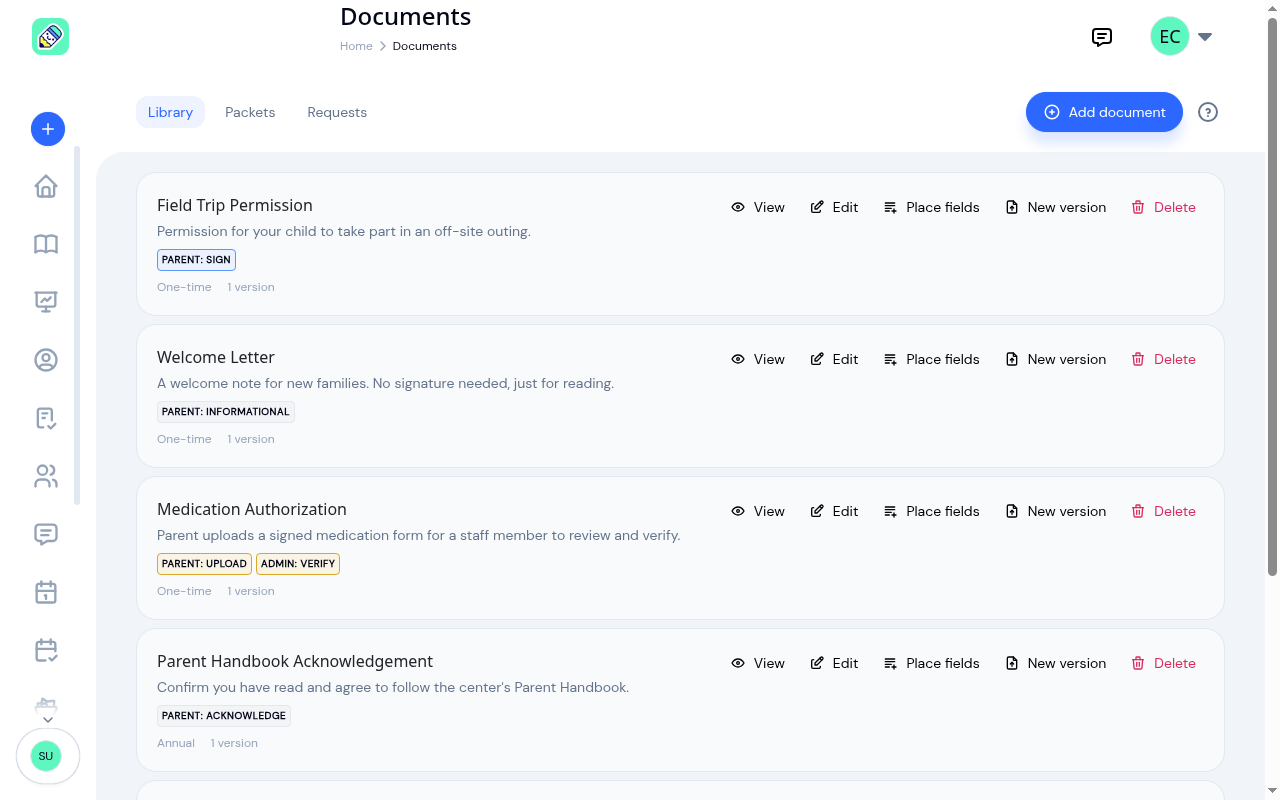Click the PARENT: UPLOAD tag
The height and width of the screenshot is (800, 1280).
pyautogui.click(x=204, y=564)
